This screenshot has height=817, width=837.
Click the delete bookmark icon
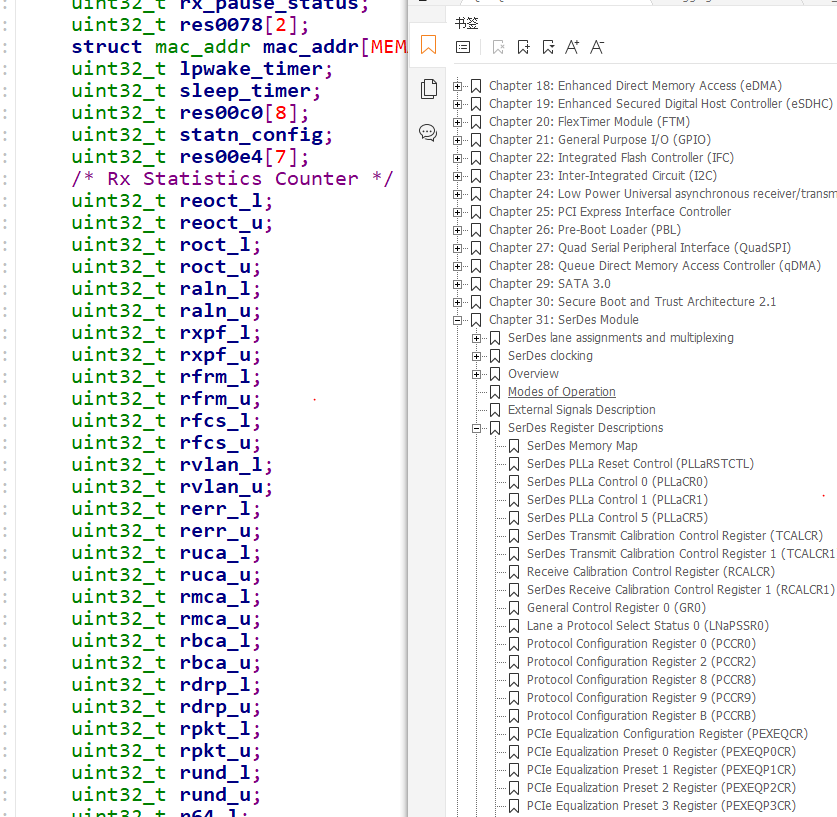[x=498, y=46]
